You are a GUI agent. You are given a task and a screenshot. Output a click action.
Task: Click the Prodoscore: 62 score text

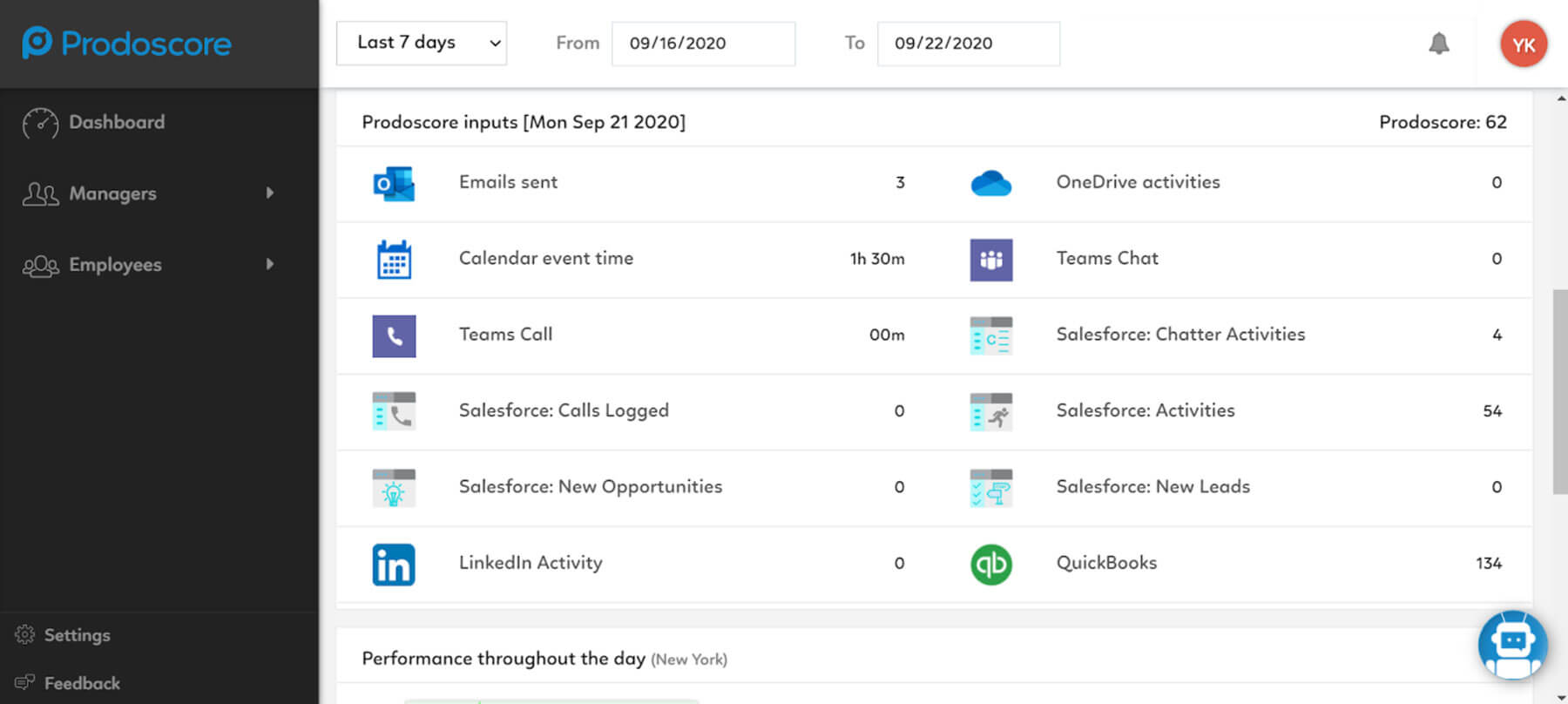click(x=1443, y=122)
